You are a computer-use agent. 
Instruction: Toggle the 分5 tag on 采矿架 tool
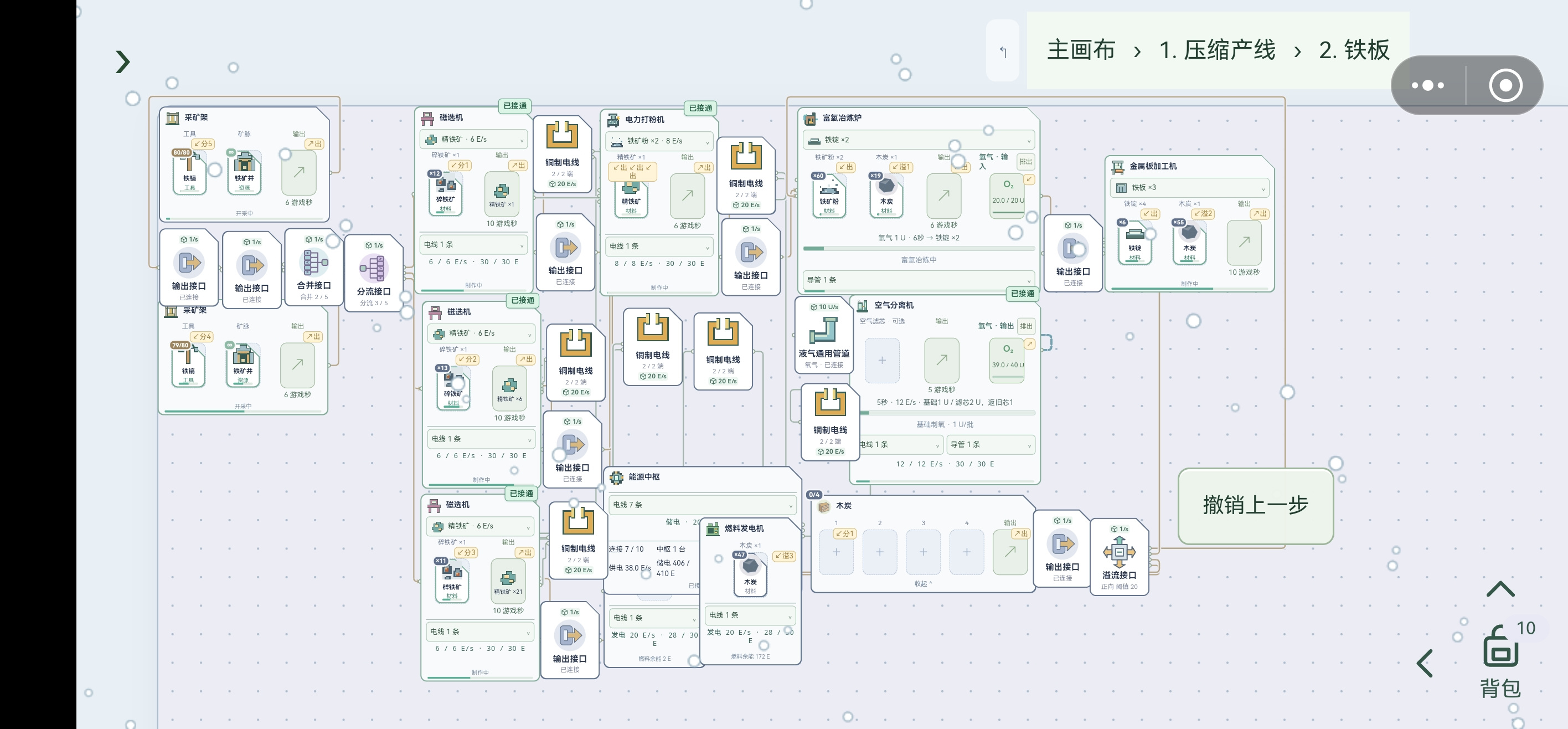203,143
